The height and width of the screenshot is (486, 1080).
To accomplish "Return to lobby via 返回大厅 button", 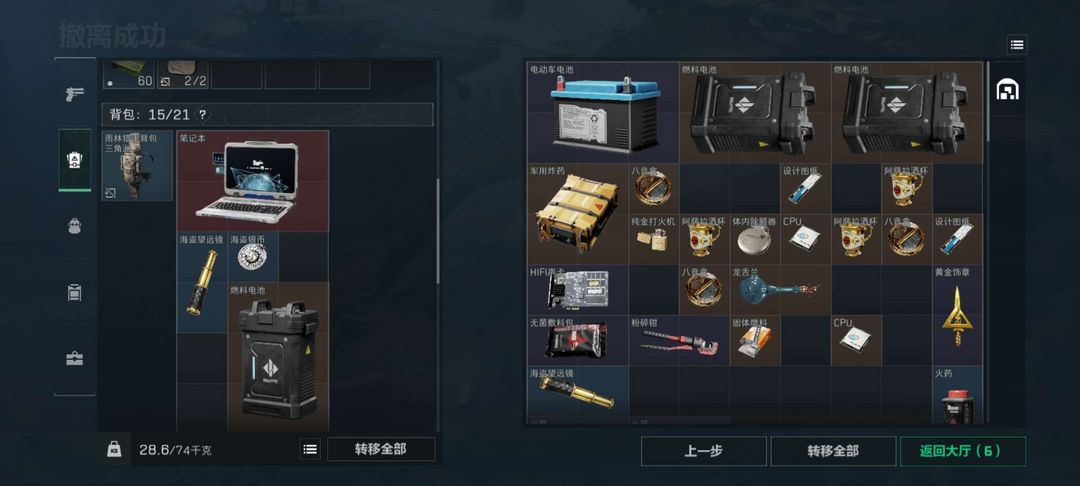I will pyautogui.click(x=962, y=451).
